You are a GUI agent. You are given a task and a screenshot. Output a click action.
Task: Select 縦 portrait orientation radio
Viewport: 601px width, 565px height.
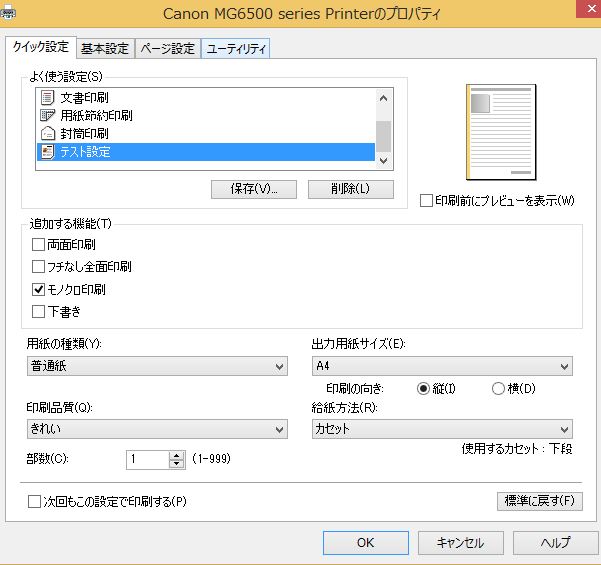click(x=423, y=389)
